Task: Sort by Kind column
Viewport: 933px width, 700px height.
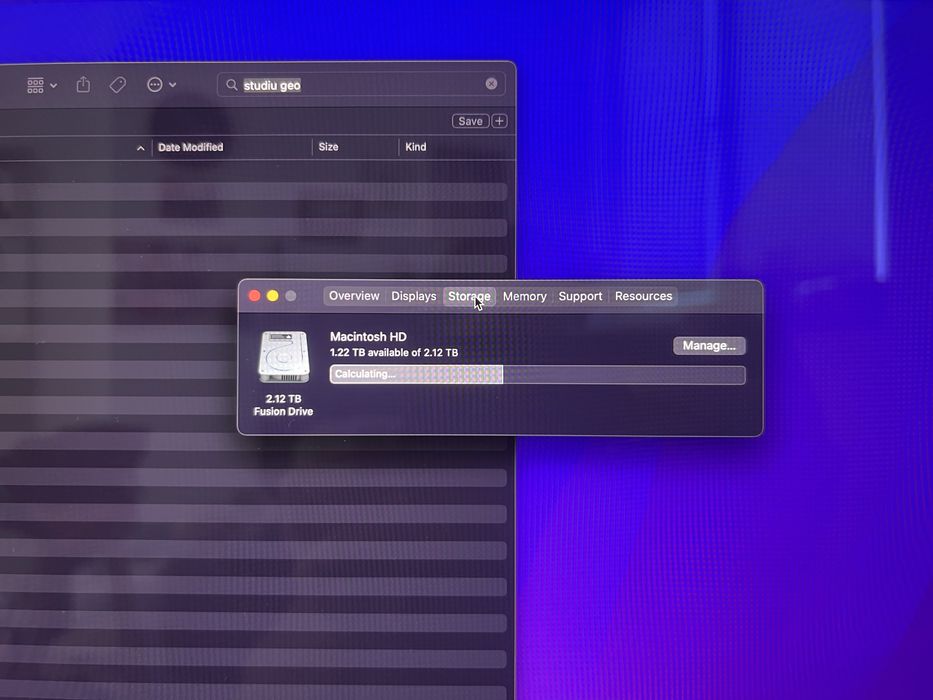Action: tap(415, 147)
